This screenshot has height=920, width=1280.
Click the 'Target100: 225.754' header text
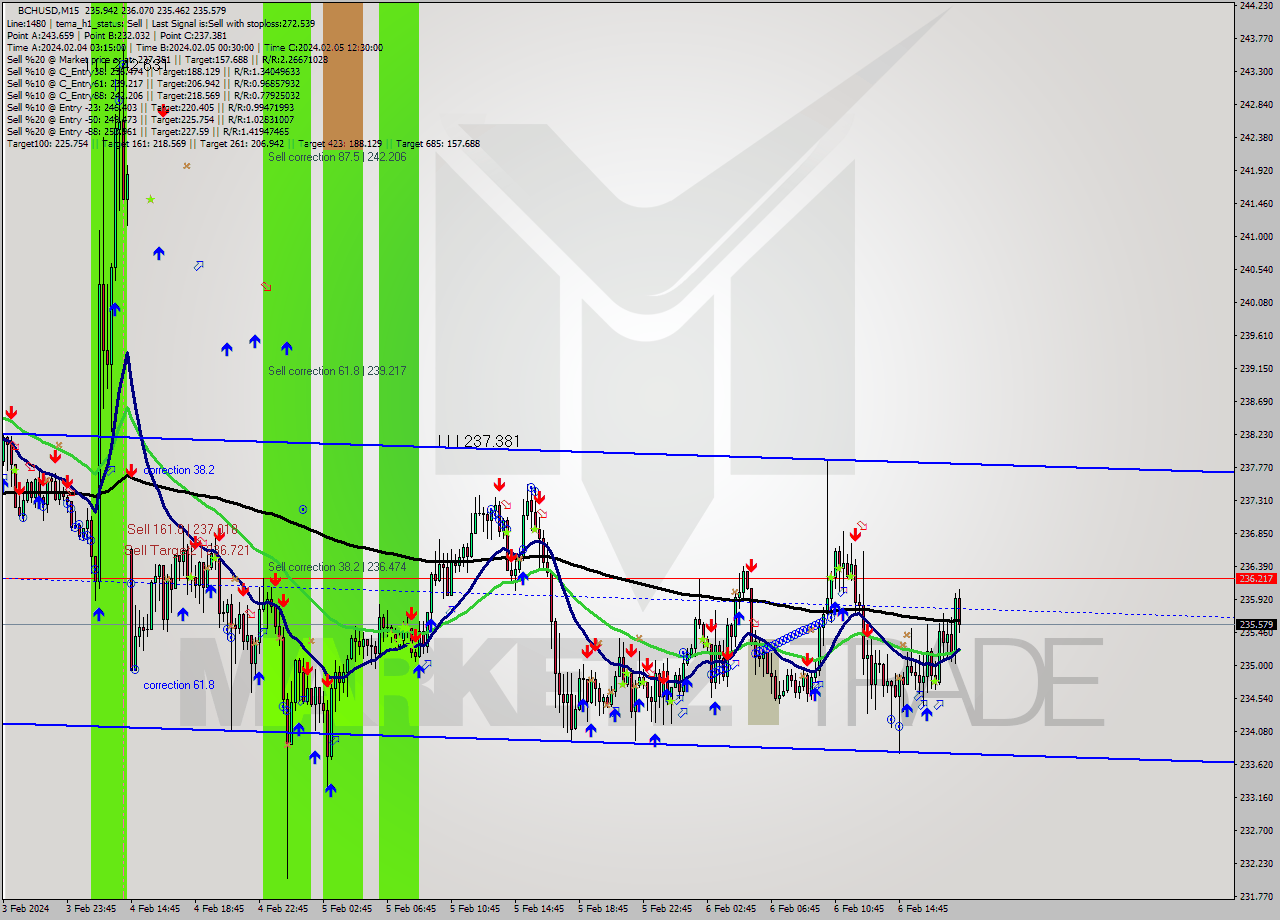(47, 143)
